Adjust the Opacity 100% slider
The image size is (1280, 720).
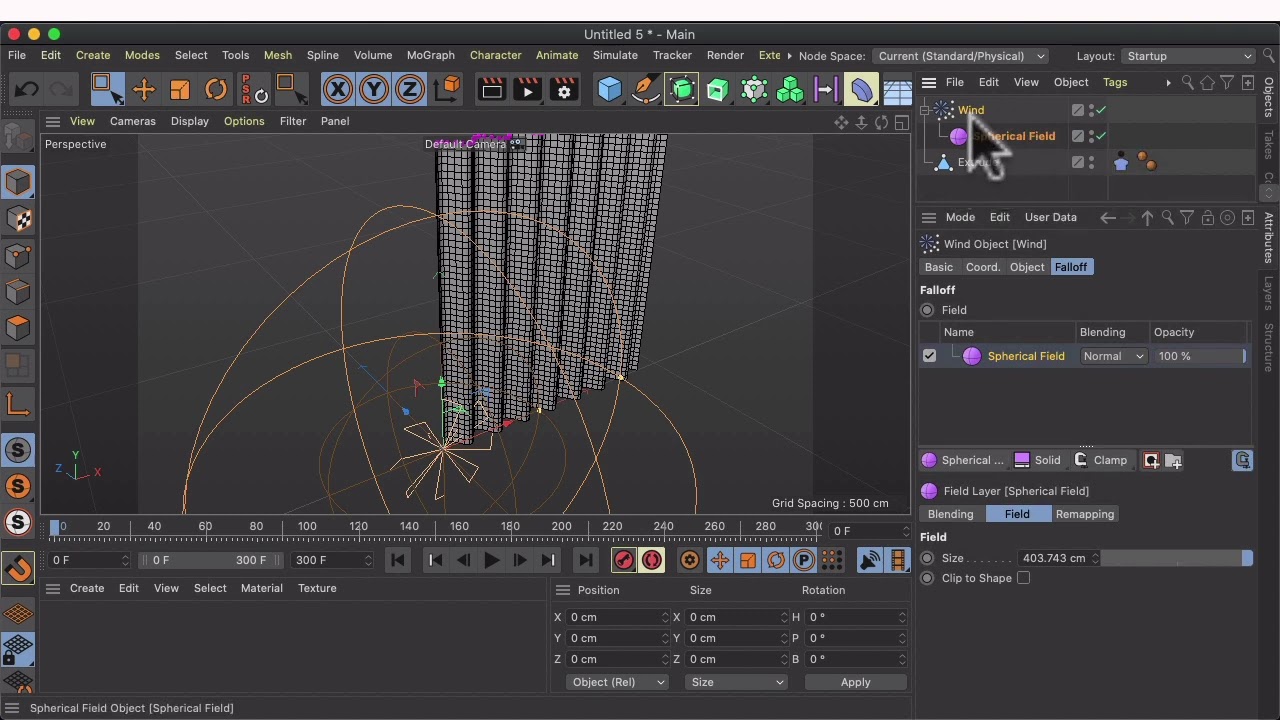[1201, 356]
